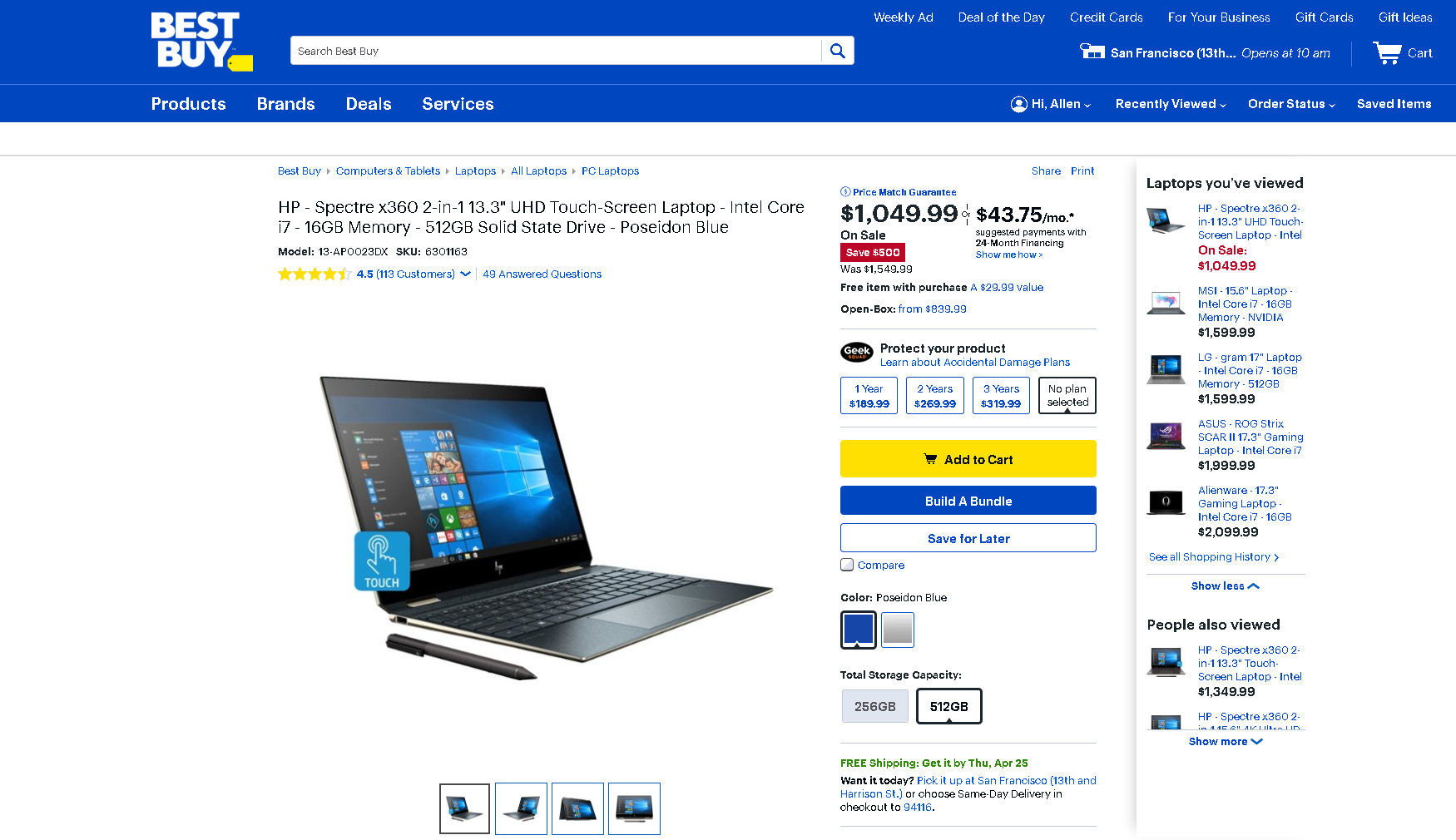Click the Geek Squad logo icon

857,353
